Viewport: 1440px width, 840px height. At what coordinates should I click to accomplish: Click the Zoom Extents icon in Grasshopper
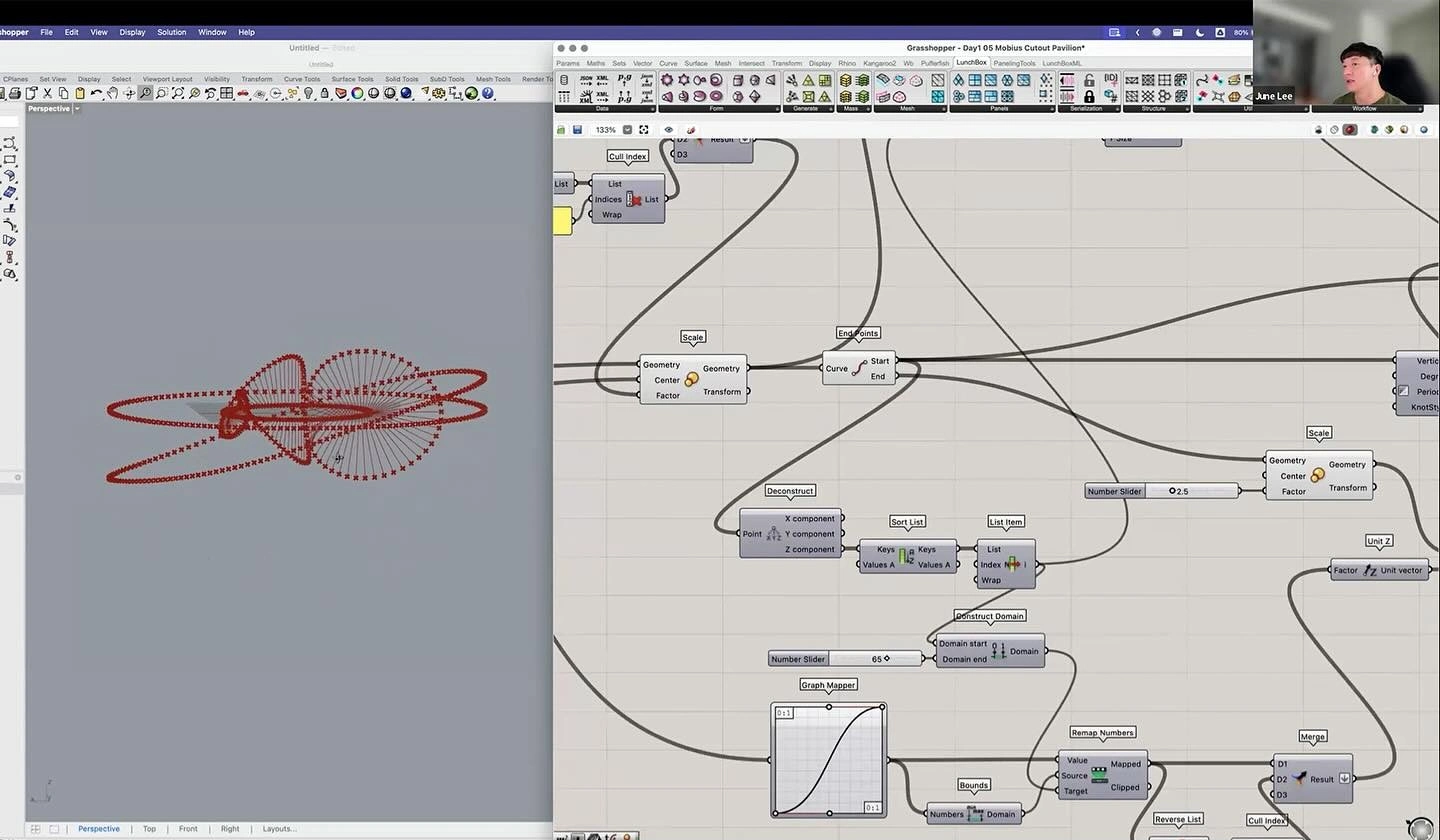click(643, 129)
